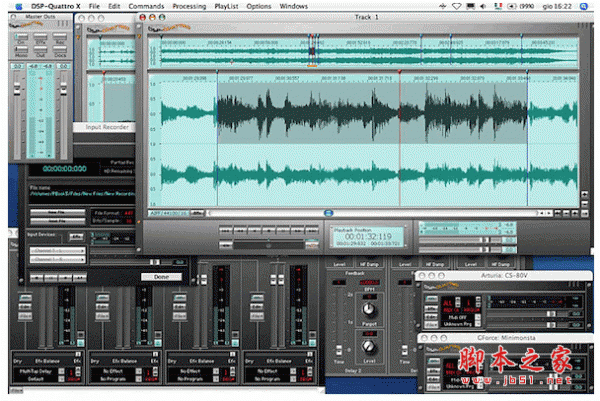Image resolution: width=600 pixels, height=401 pixels.
Task: Click the Dock button in Master Outs
Action: [x=60, y=49]
